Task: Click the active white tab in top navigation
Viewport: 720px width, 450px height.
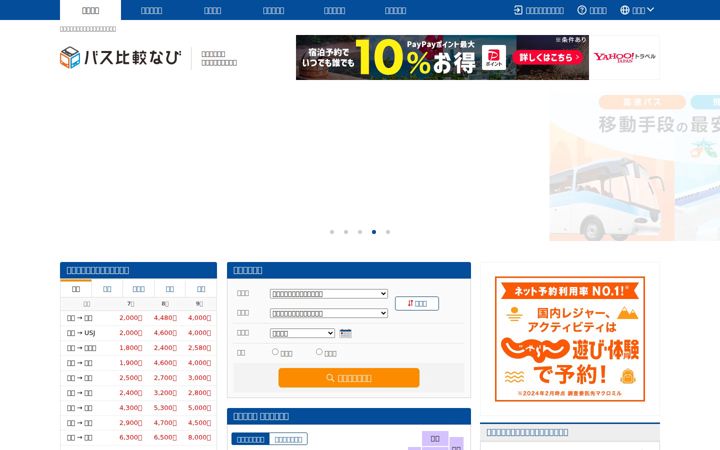Action: (x=90, y=10)
